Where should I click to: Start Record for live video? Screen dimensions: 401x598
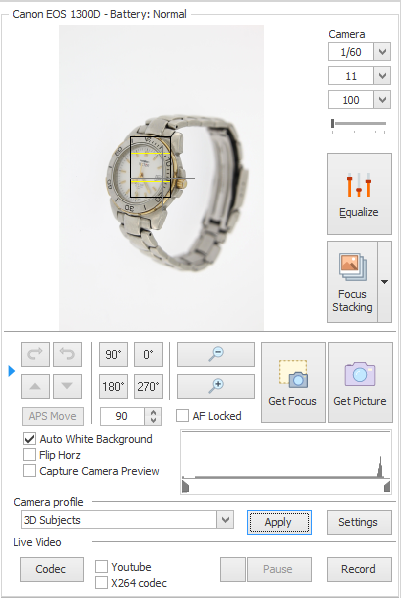click(359, 569)
